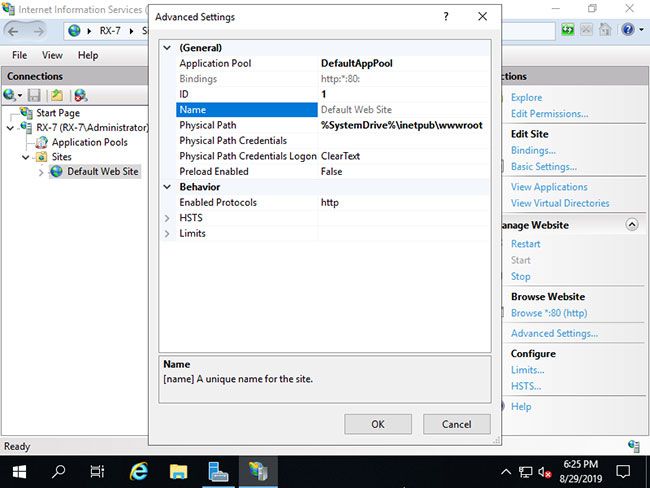
Task: Click the Edit Permissions link
Action: pos(549,114)
